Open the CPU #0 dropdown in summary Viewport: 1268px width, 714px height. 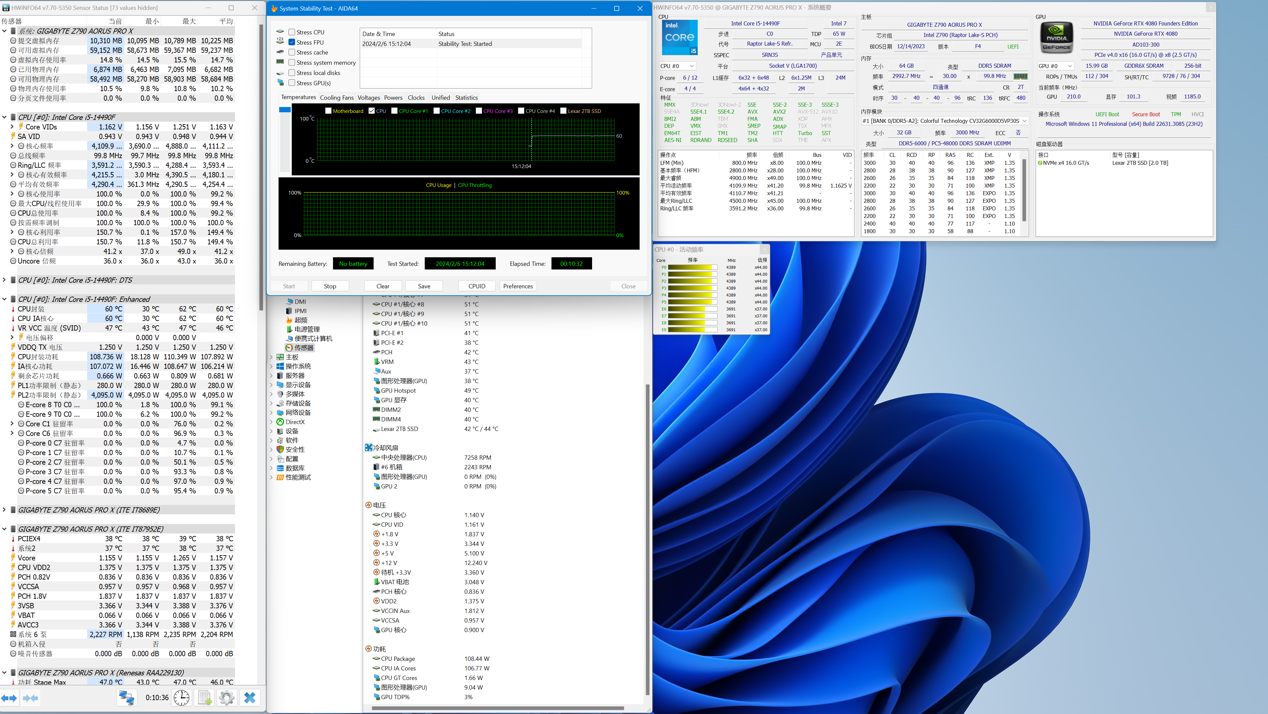click(x=677, y=66)
